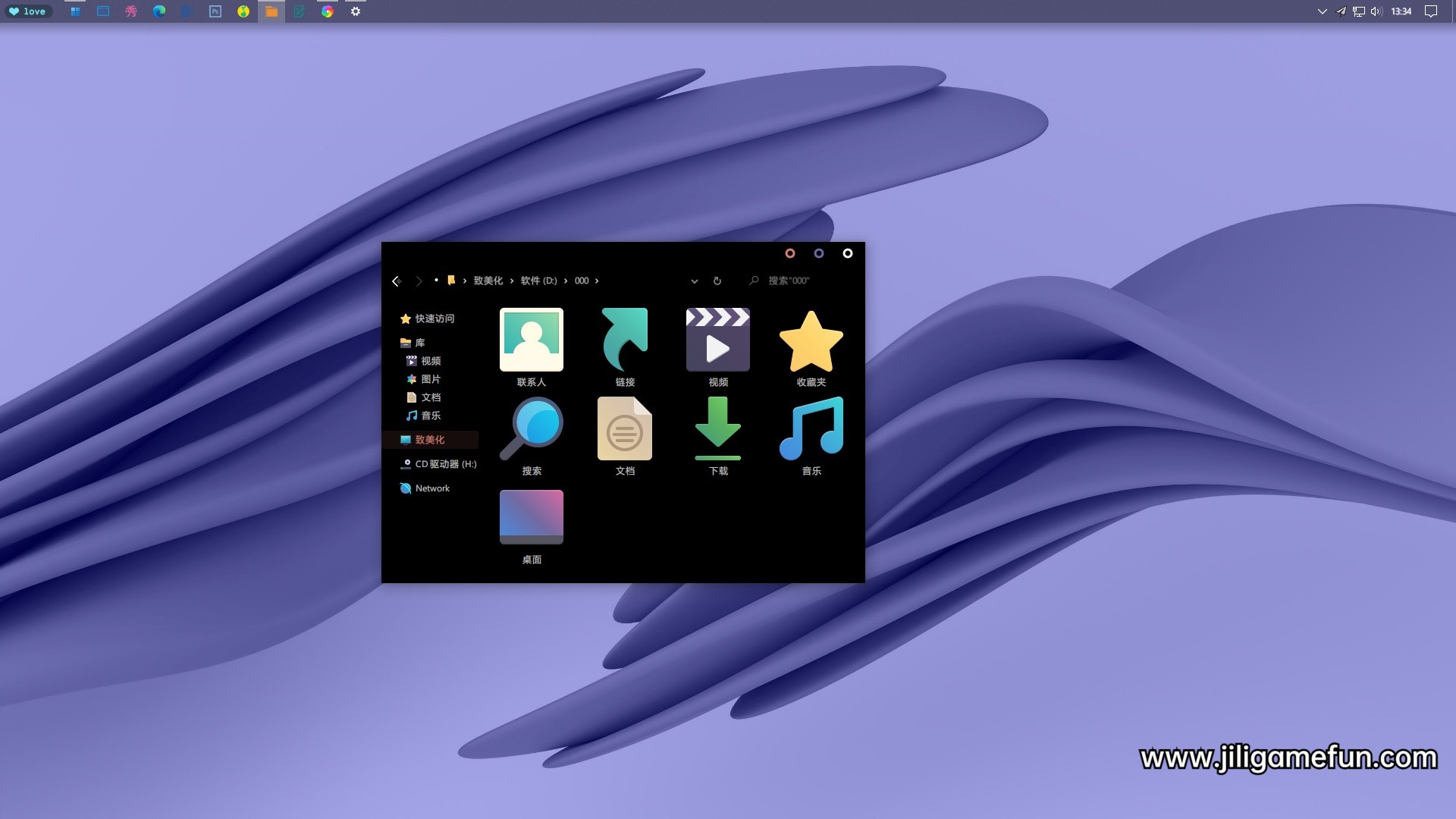Viewport: 1456px width, 819px height.
Task: Show hidden system tray icons
Action: [1323, 11]
